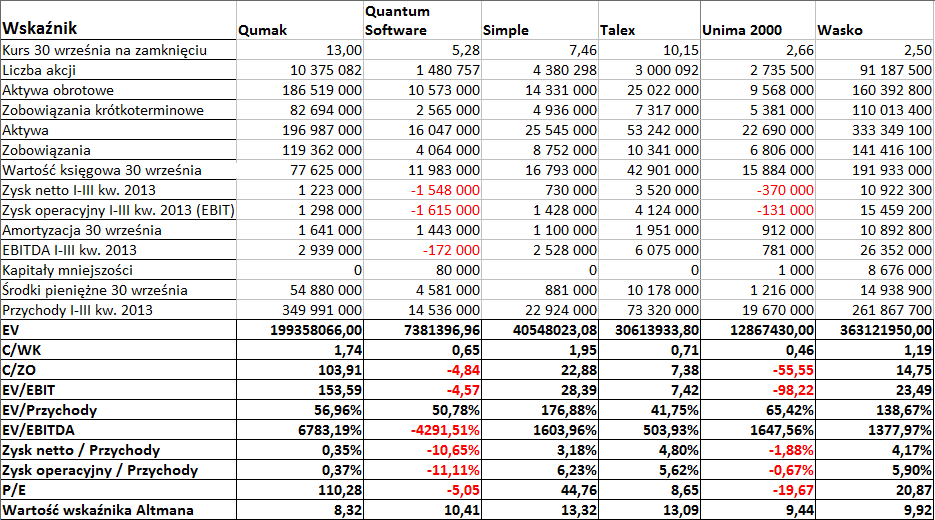Click Simple Altman value 13,32

pyautogui.click(x=579, y=510)
